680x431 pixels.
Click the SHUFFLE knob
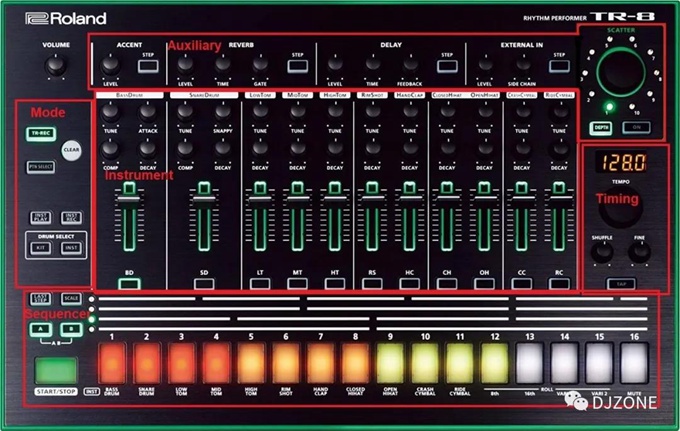602,252
